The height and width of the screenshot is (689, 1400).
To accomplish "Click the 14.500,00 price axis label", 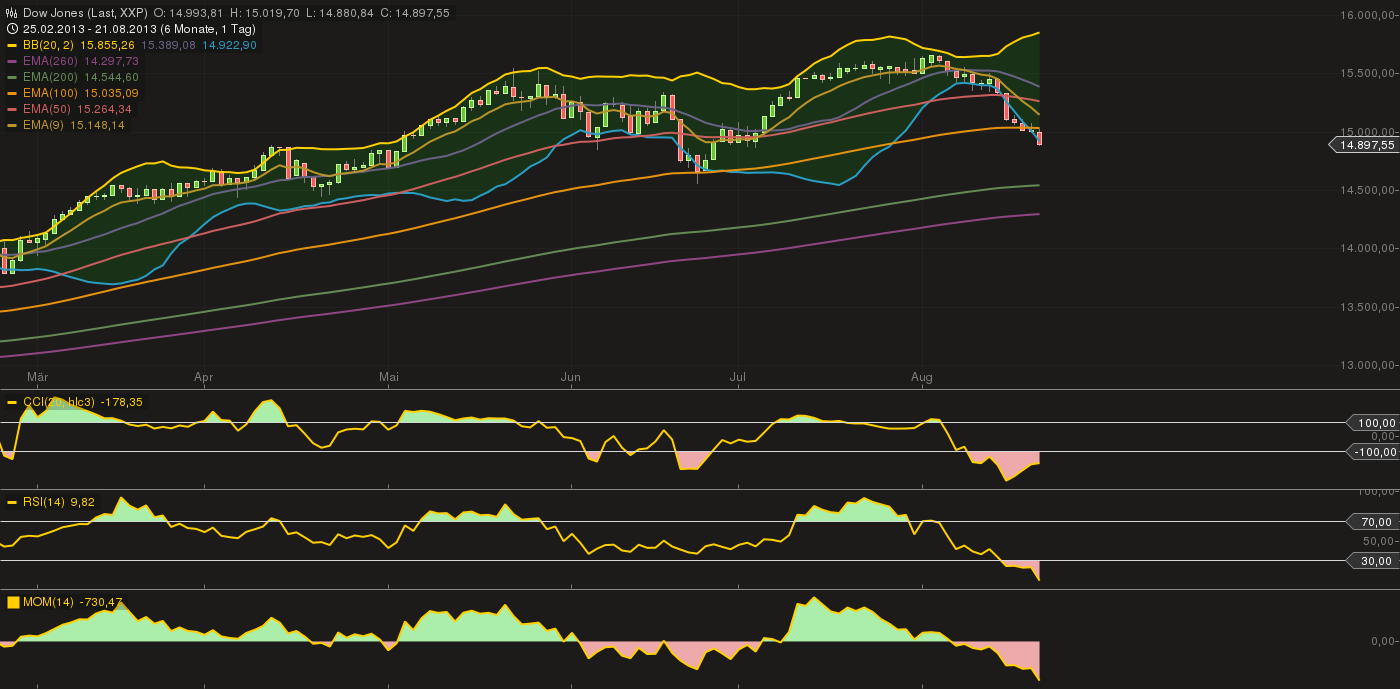I will 1369,190.
